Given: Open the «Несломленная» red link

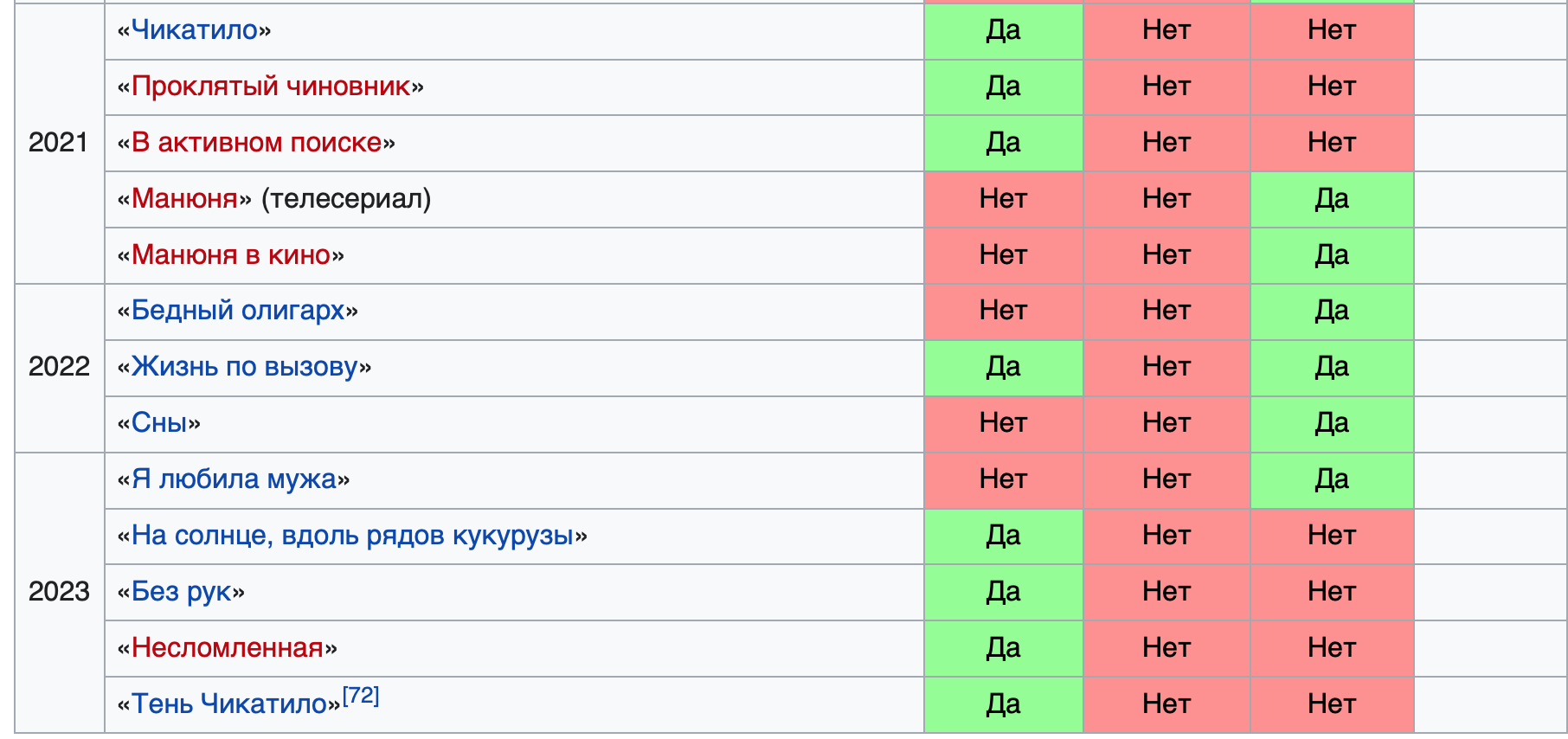Looking at the screenshot, I should 228,648.
